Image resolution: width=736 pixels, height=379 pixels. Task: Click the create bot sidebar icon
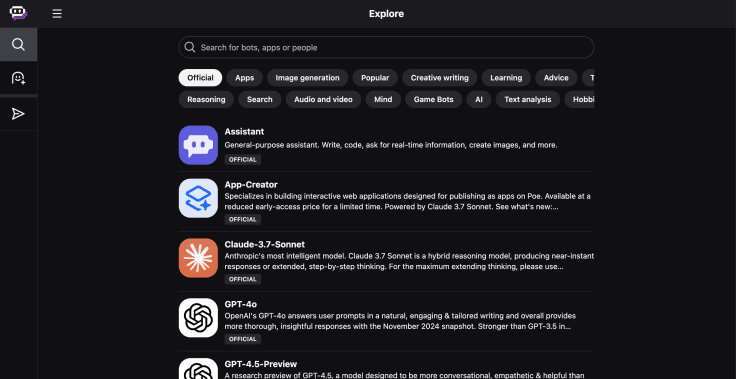pos(18,78)
